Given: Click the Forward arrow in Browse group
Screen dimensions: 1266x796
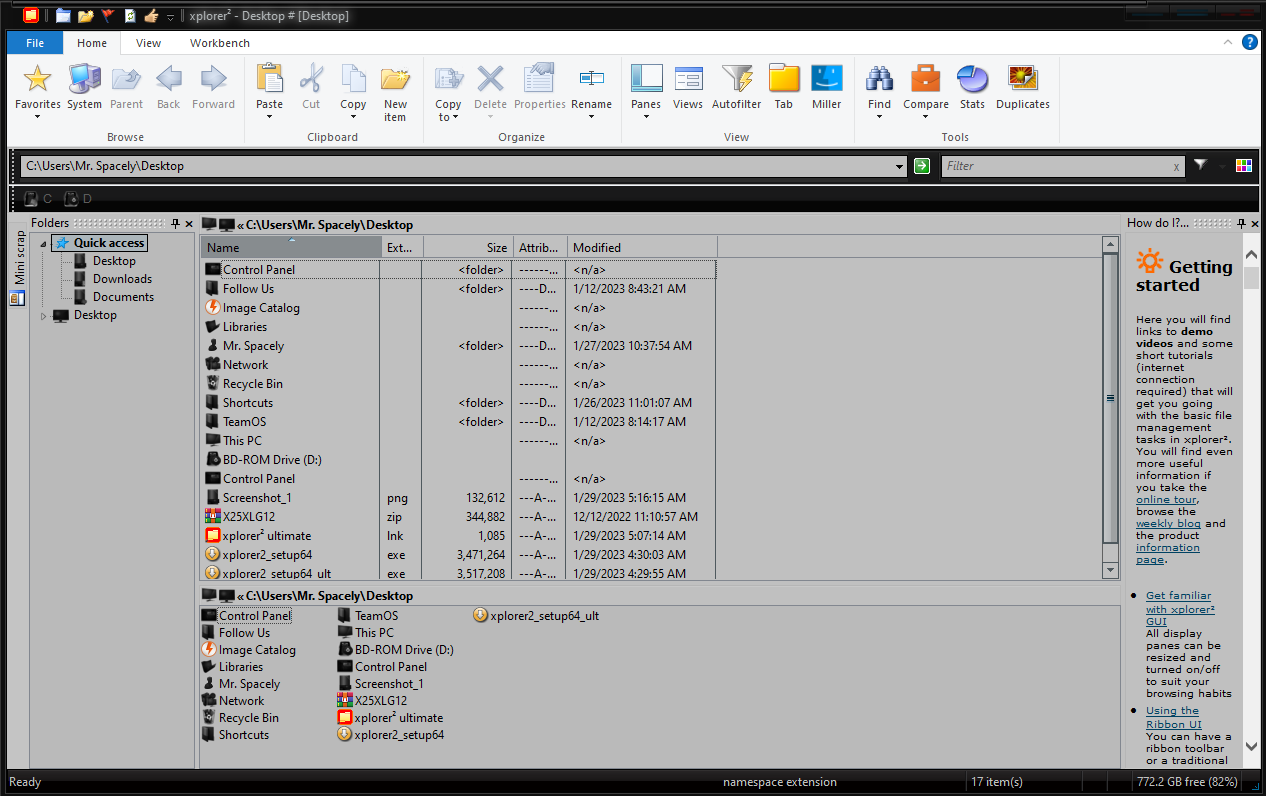Looking at the screenshot, I should point(213,86).
